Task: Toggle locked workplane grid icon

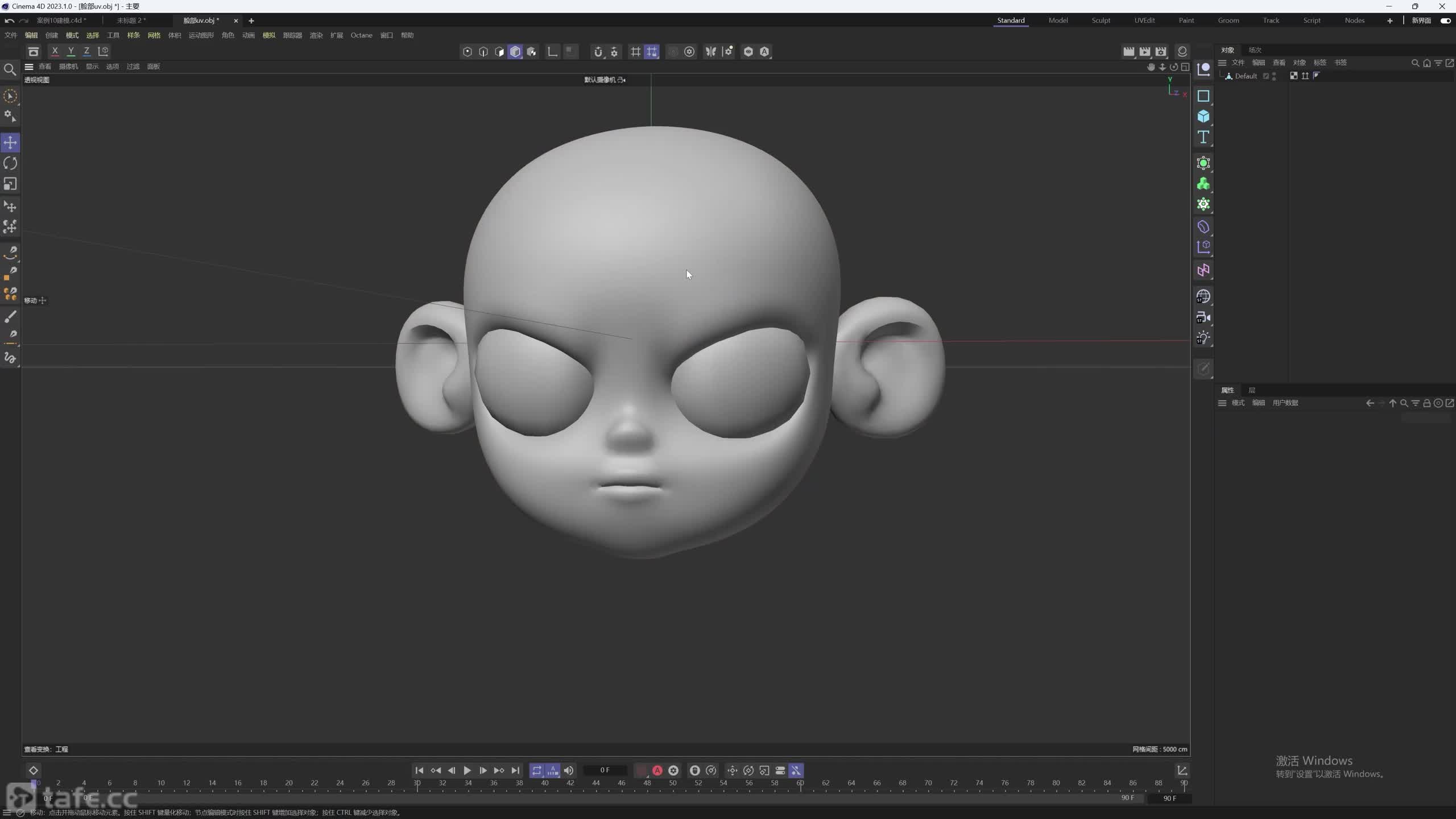Action: pos(652,52)
